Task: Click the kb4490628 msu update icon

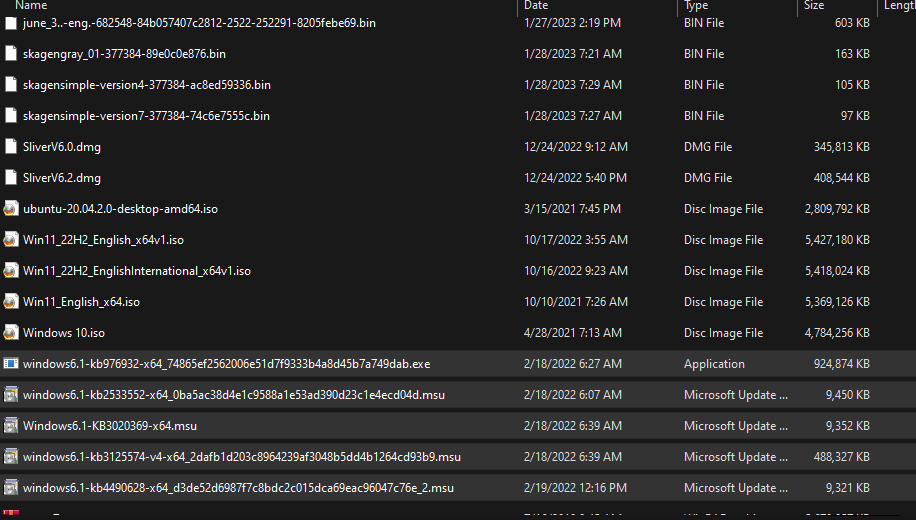Action: tap(11, 487)
